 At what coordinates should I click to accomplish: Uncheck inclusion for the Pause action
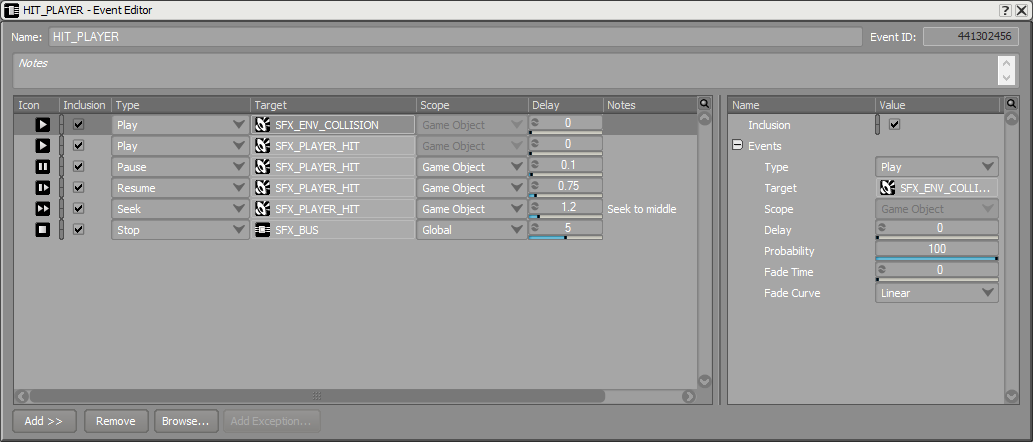[x=78, y=167]
